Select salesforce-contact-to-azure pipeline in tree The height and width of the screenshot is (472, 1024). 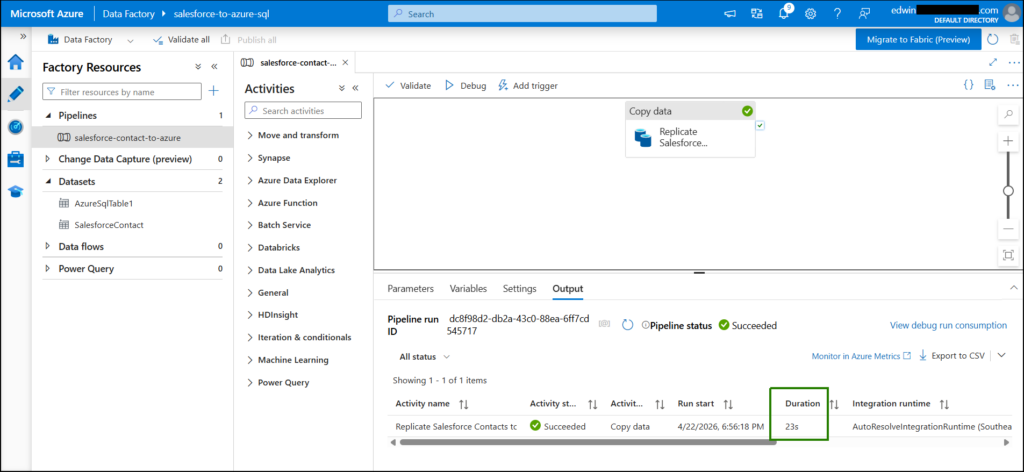(x=133, y=138)
